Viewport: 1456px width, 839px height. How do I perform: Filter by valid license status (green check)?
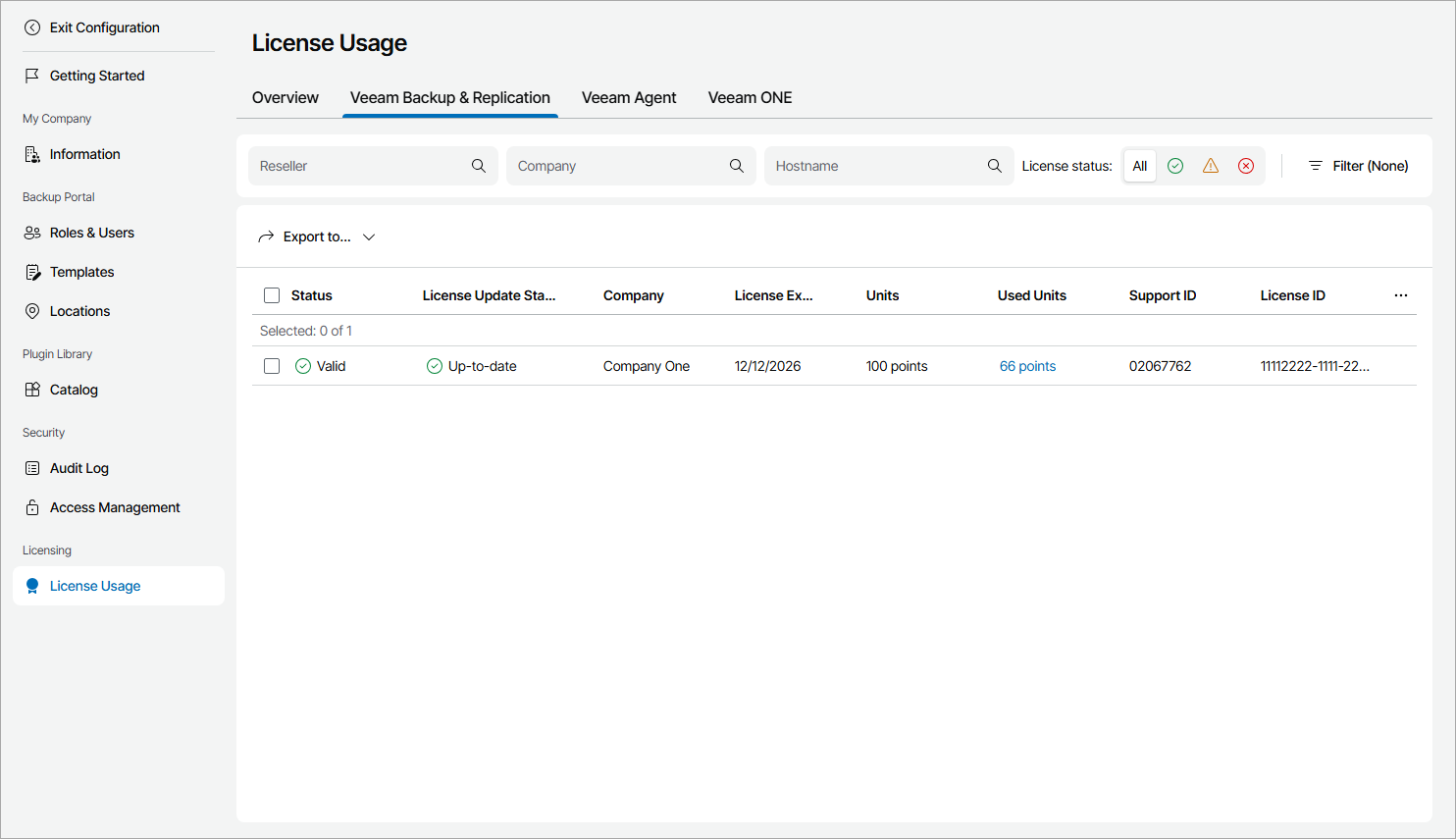tap(1175, 166)
